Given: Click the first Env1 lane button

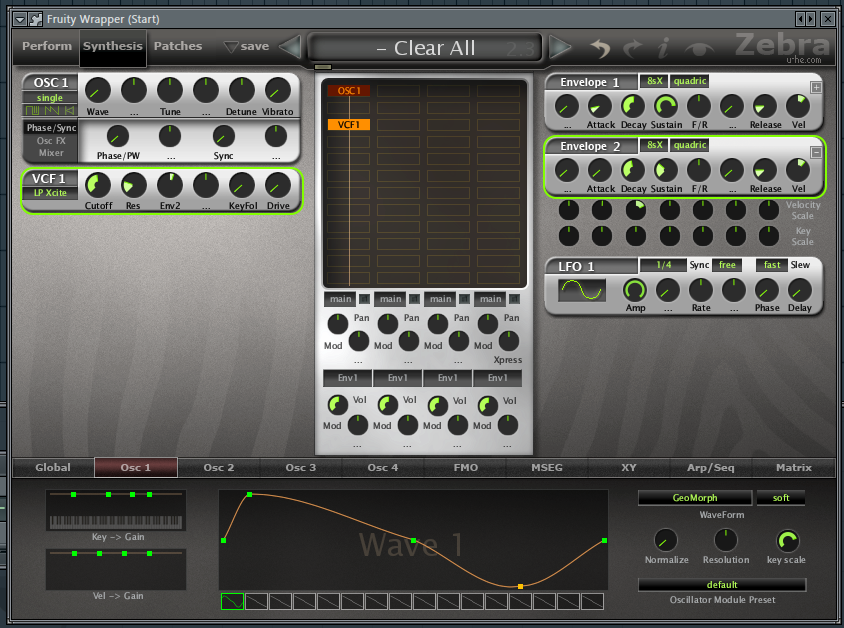Looking at the screenshot, I should tap(347, 378).
